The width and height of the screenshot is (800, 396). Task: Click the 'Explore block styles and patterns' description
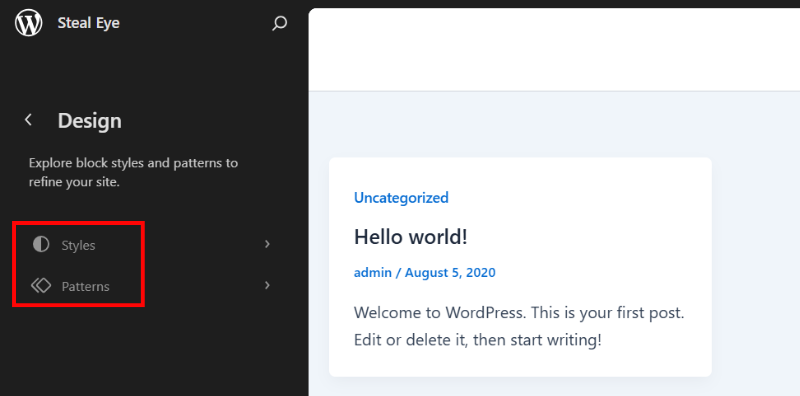point(133,172)
